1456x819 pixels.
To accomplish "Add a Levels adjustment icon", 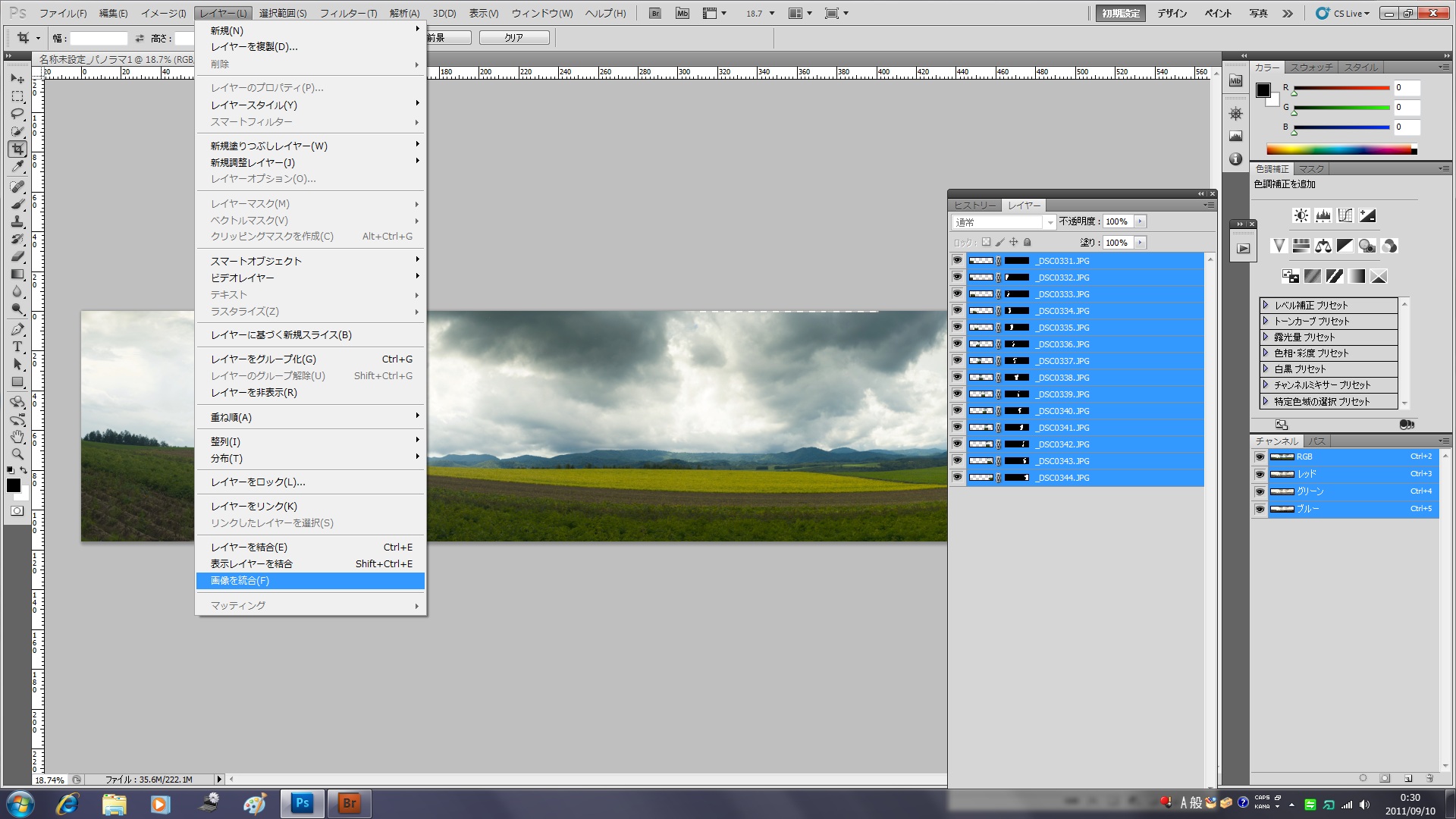I will coord(1323,216).
